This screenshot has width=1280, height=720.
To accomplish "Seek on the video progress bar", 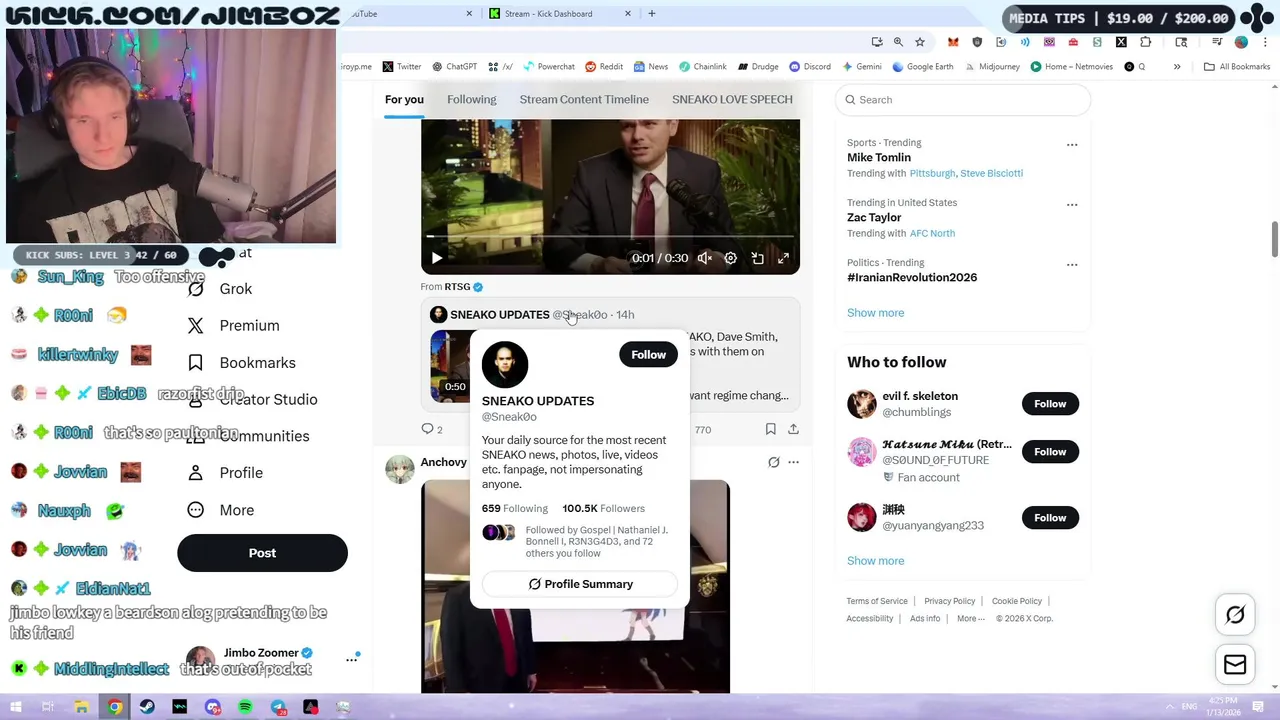I will pos(610,237).
